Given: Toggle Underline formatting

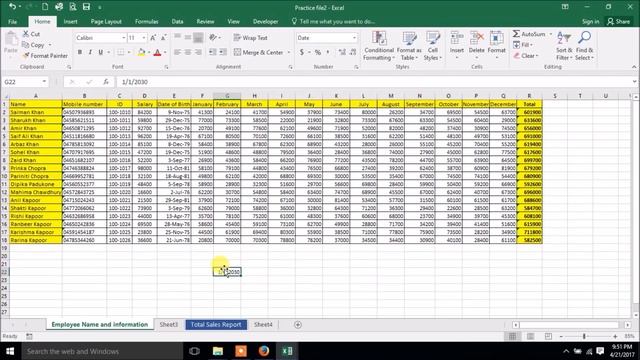Looking at the screenshot, I should (100, 52).
